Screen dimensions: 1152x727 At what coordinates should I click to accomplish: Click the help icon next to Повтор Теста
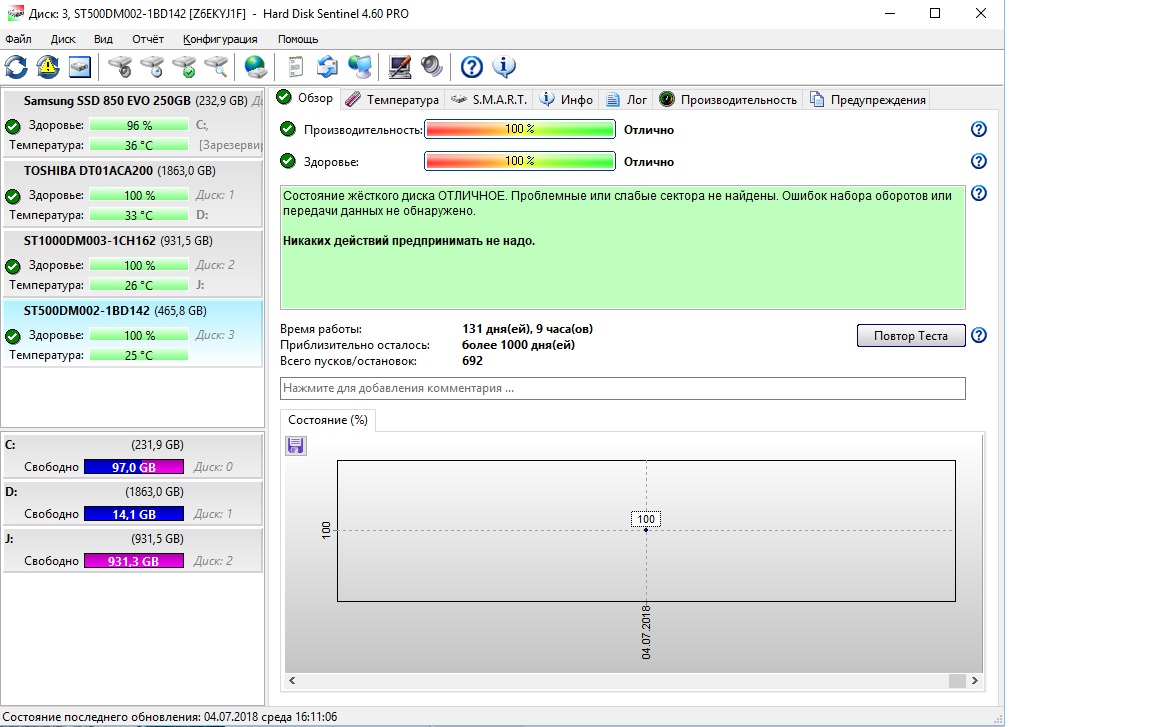(x=979, y=336)
